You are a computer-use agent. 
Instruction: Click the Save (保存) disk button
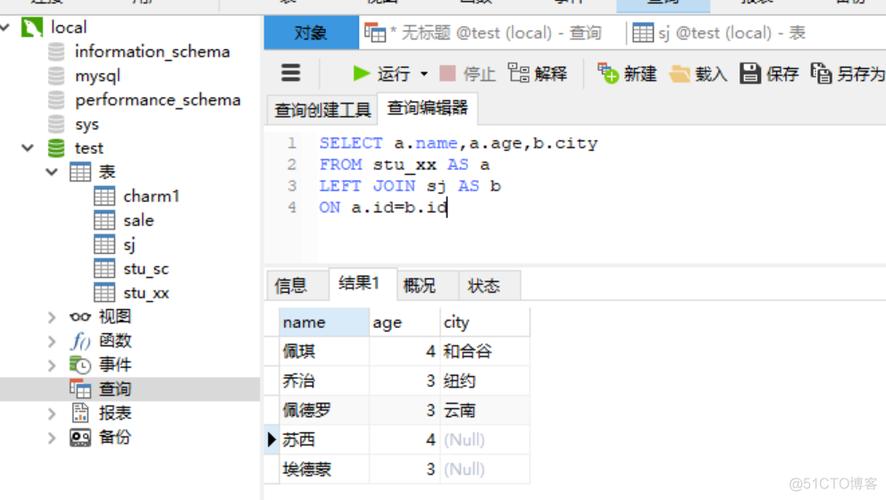[769, 73]
